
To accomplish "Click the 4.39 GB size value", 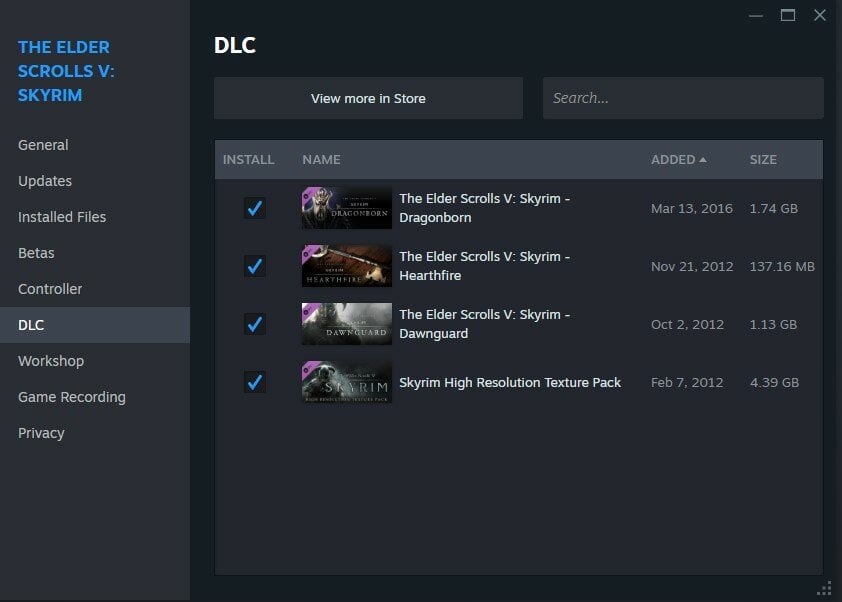I will [x=774, y=382].
